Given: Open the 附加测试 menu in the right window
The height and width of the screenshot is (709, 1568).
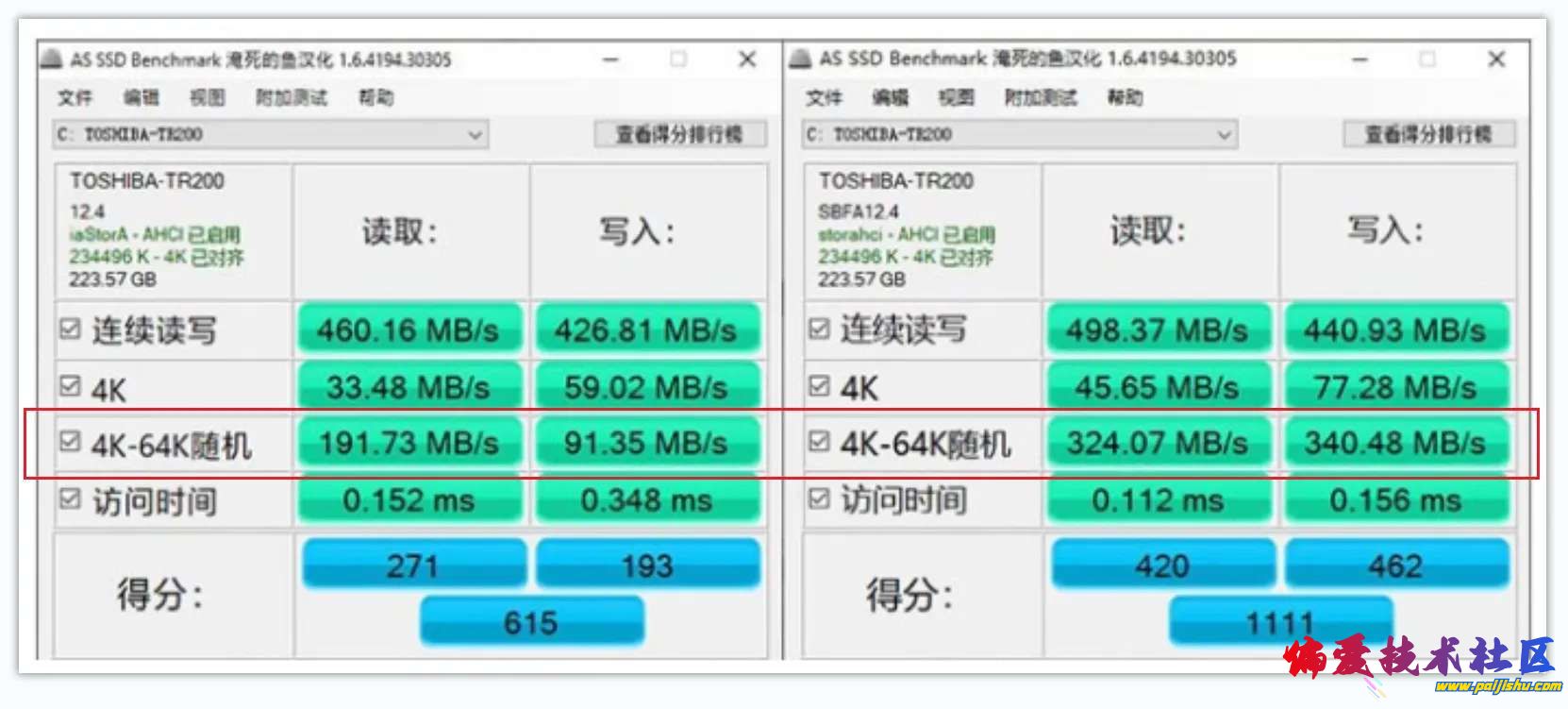Looking at the screenshot, I should pos(1040,97).
